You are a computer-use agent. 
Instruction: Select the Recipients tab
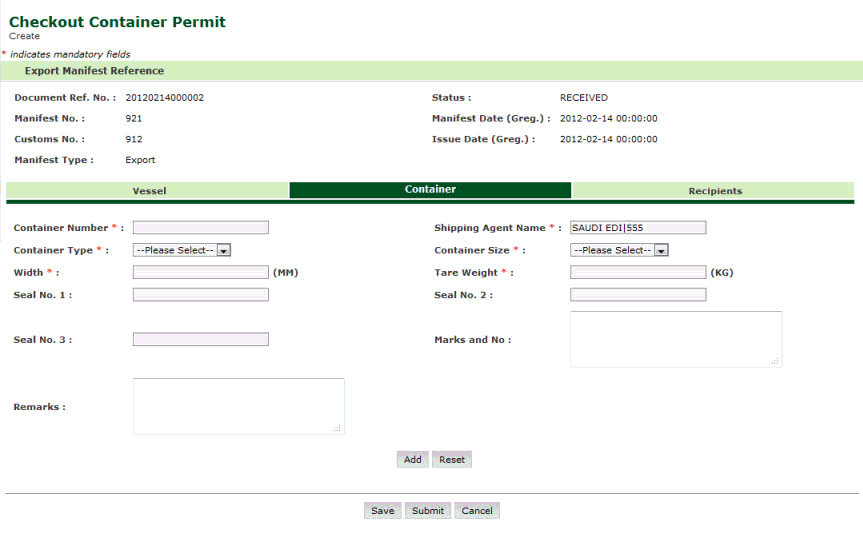[714, 190]
